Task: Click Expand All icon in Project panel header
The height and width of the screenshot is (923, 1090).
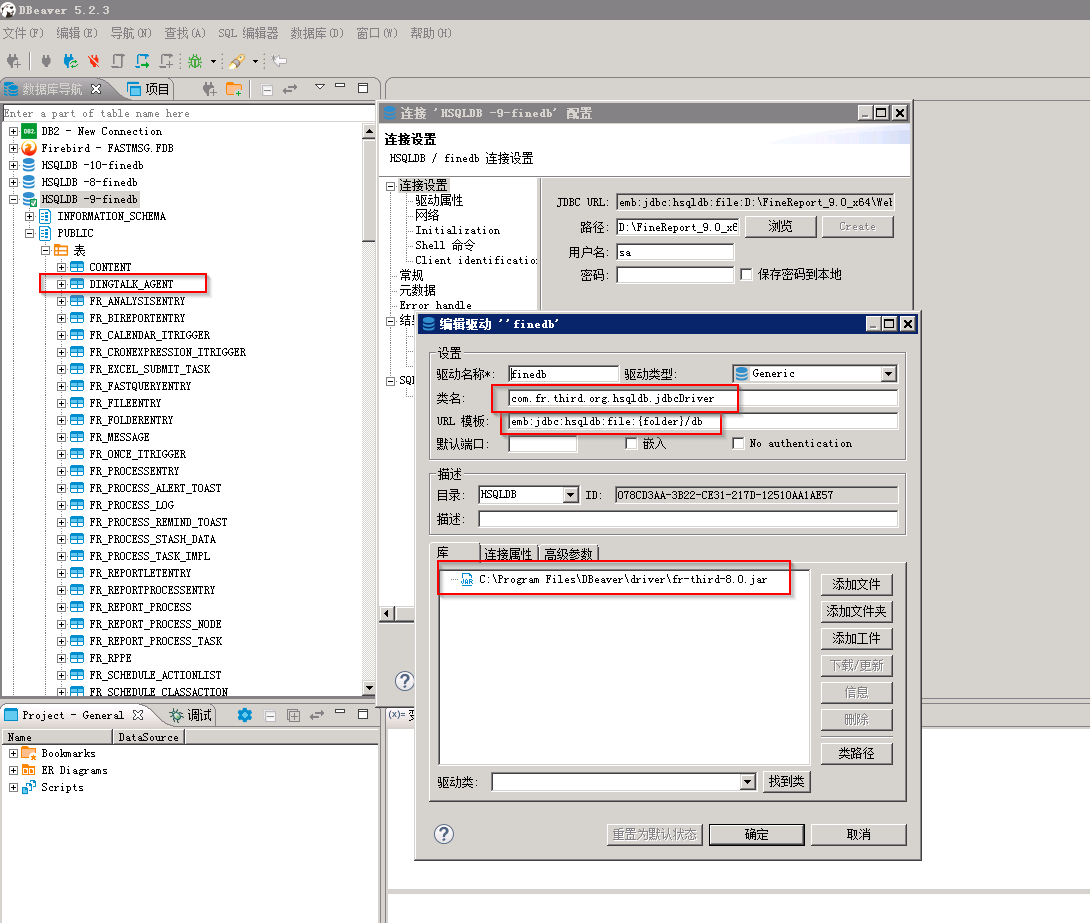Action: 293,715
